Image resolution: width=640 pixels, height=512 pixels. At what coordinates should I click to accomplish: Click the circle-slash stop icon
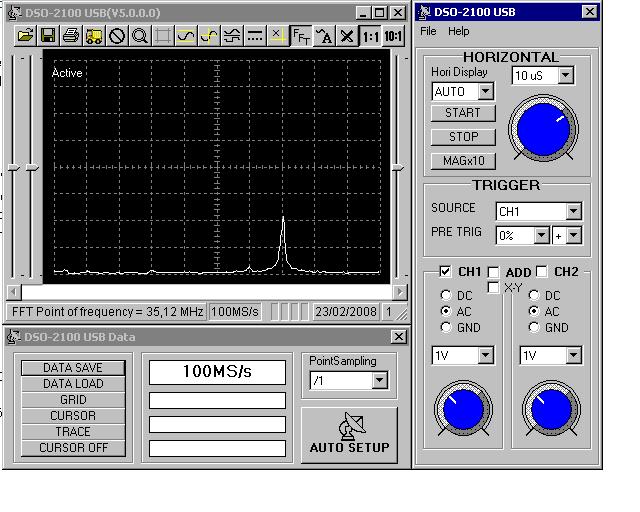pos(117,36)
